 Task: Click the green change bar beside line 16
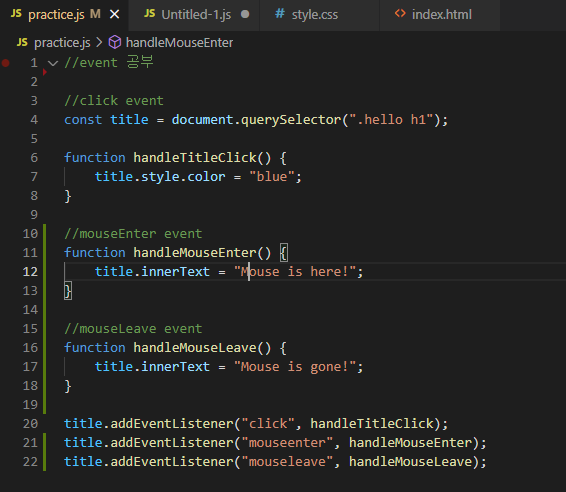click(x=44, y=348)
